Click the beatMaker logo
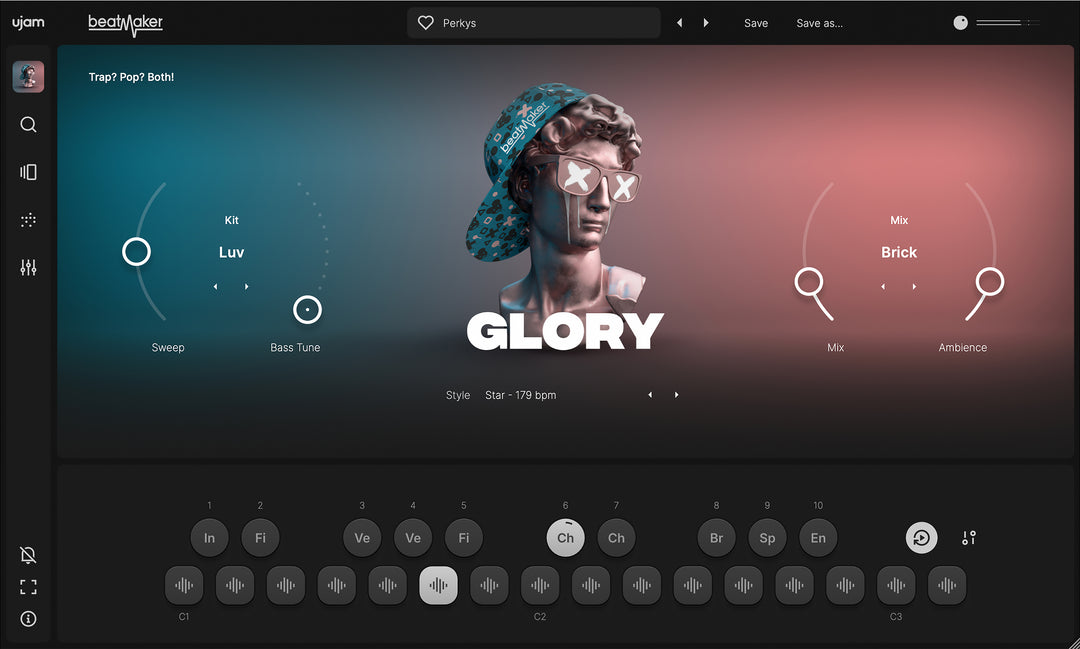 point(125,24)
